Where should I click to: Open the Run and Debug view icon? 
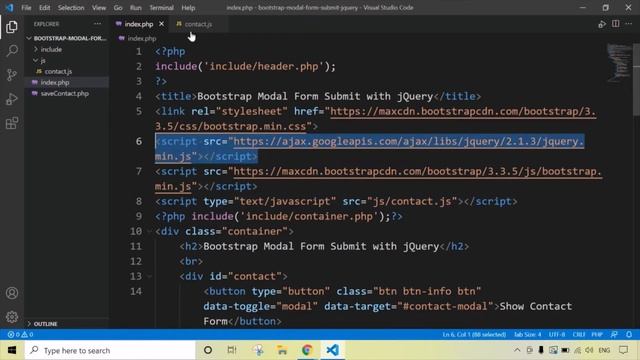(12, 99)
